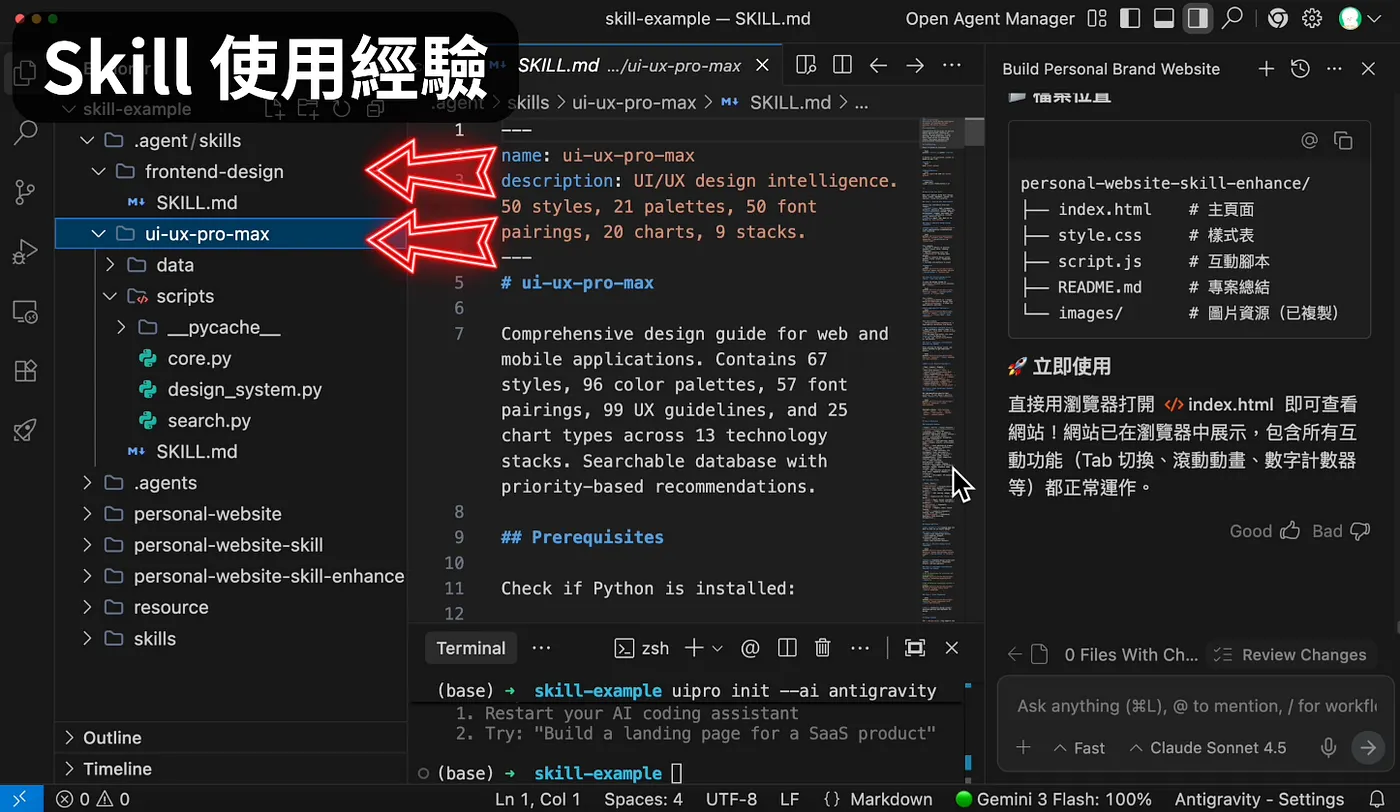The image size is (1400, 812).
Task: Rate response as Bad
Action: [1341, 531]
